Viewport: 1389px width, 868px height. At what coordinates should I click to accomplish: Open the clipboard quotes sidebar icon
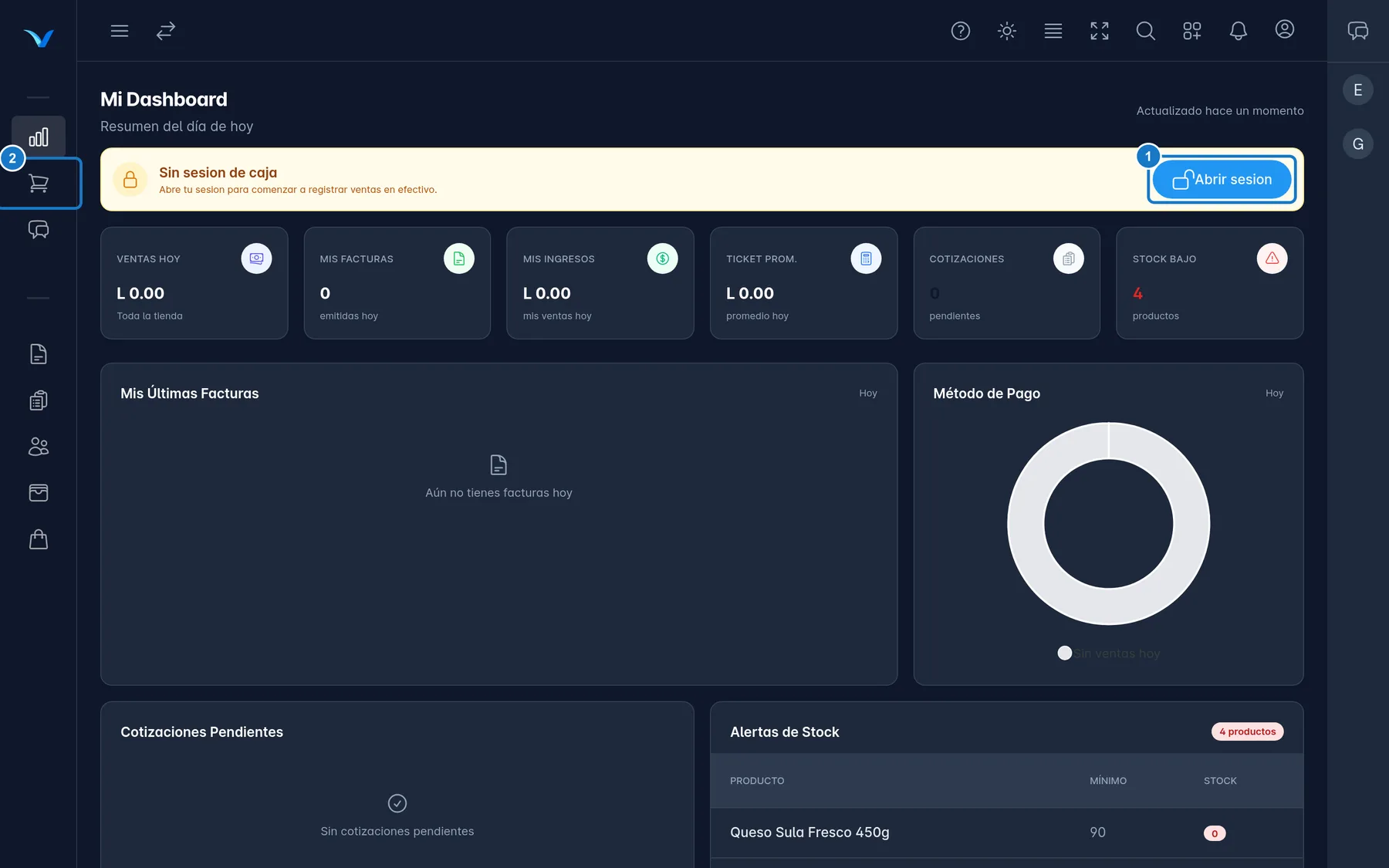(39, 400)
